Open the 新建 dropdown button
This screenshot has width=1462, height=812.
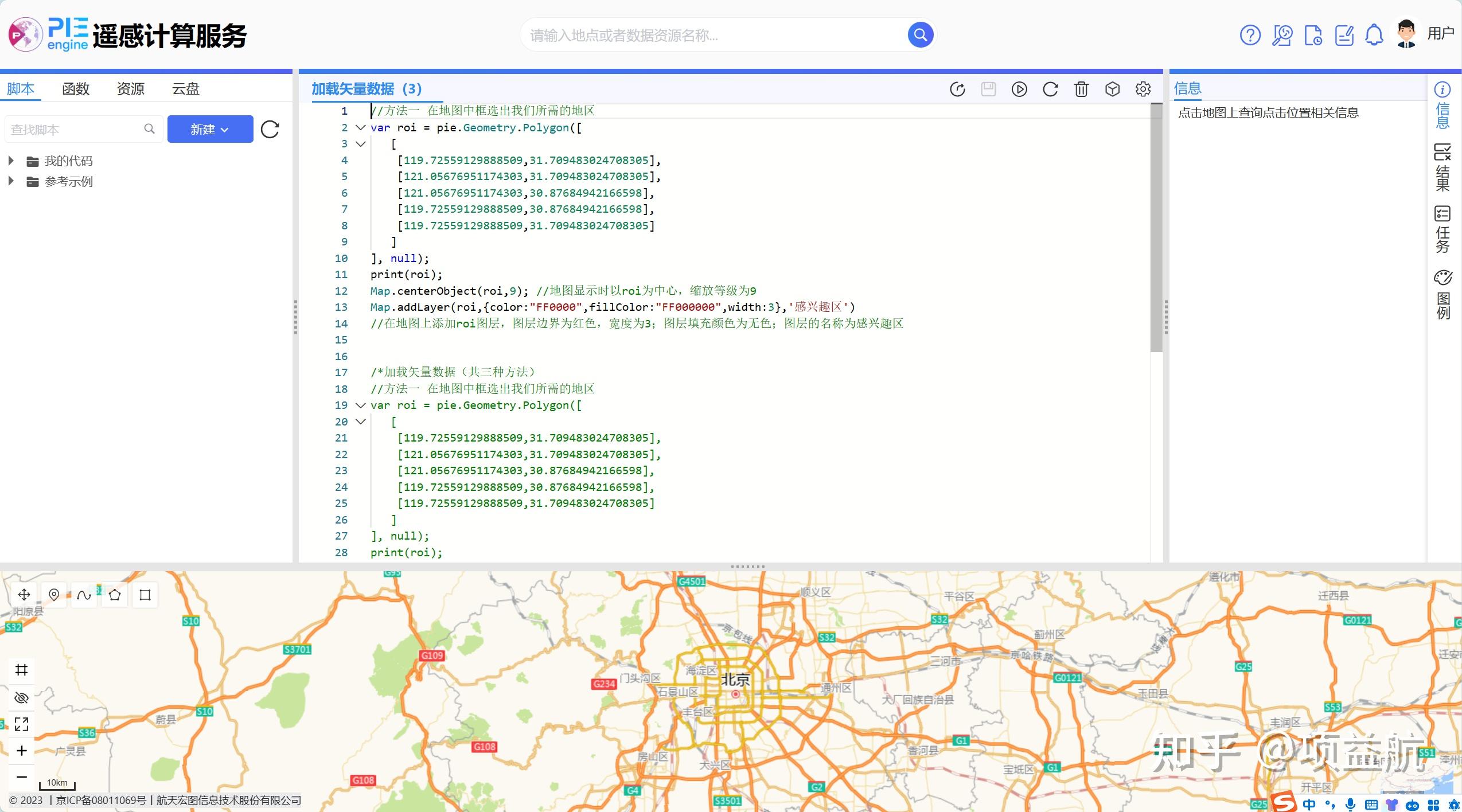[x=210, y=129]
